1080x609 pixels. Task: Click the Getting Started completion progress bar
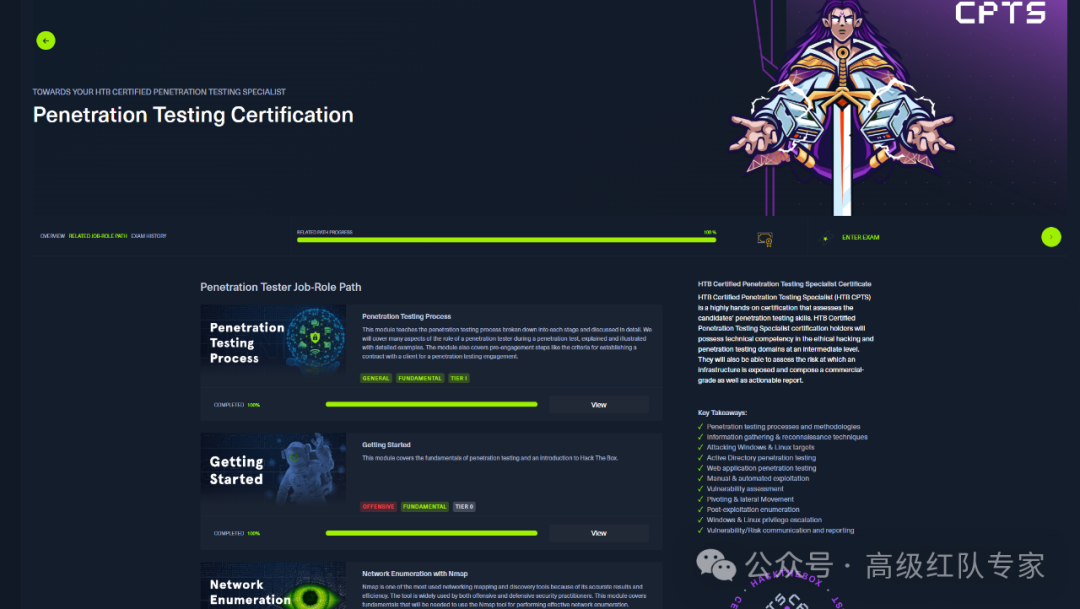point(431,533)
